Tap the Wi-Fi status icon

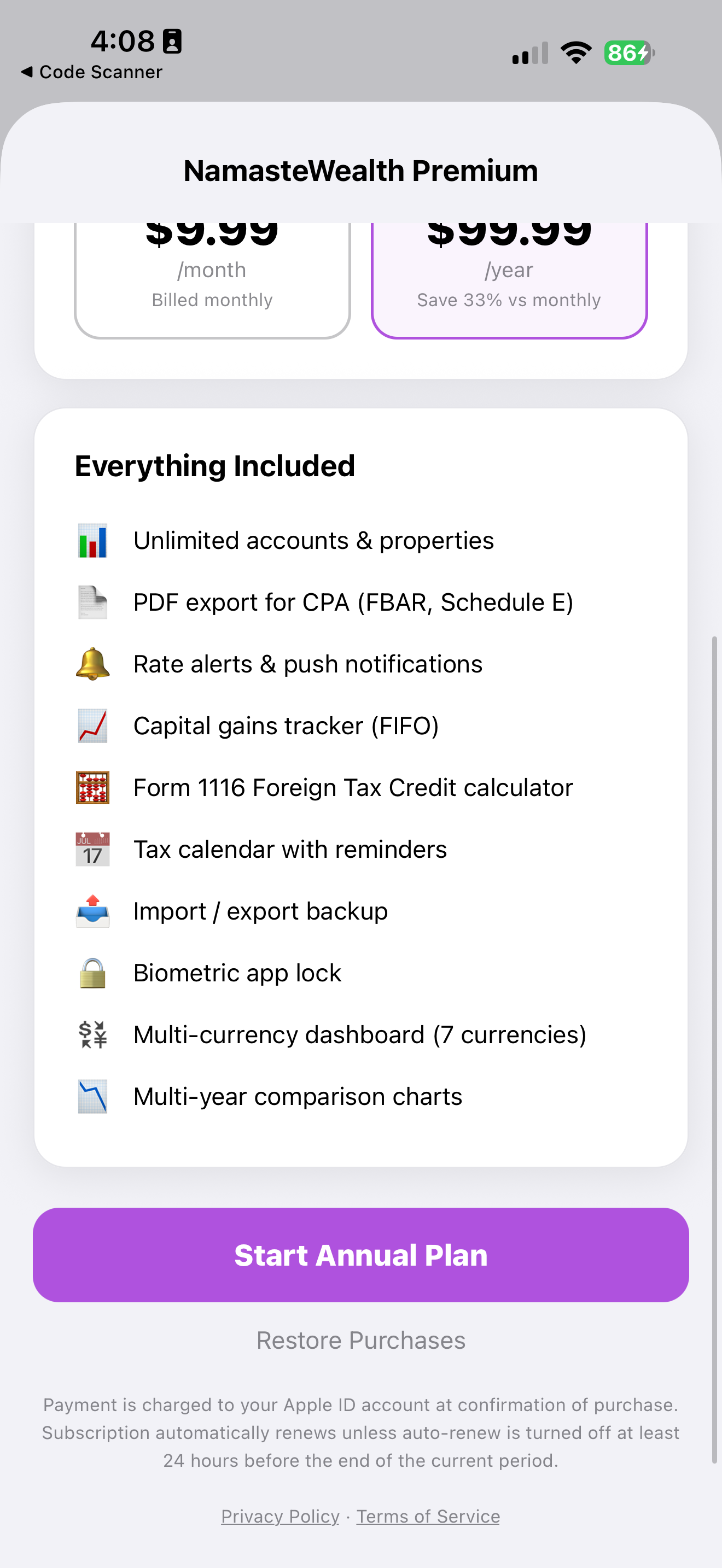pyautogui.click(x=576, y=53)
